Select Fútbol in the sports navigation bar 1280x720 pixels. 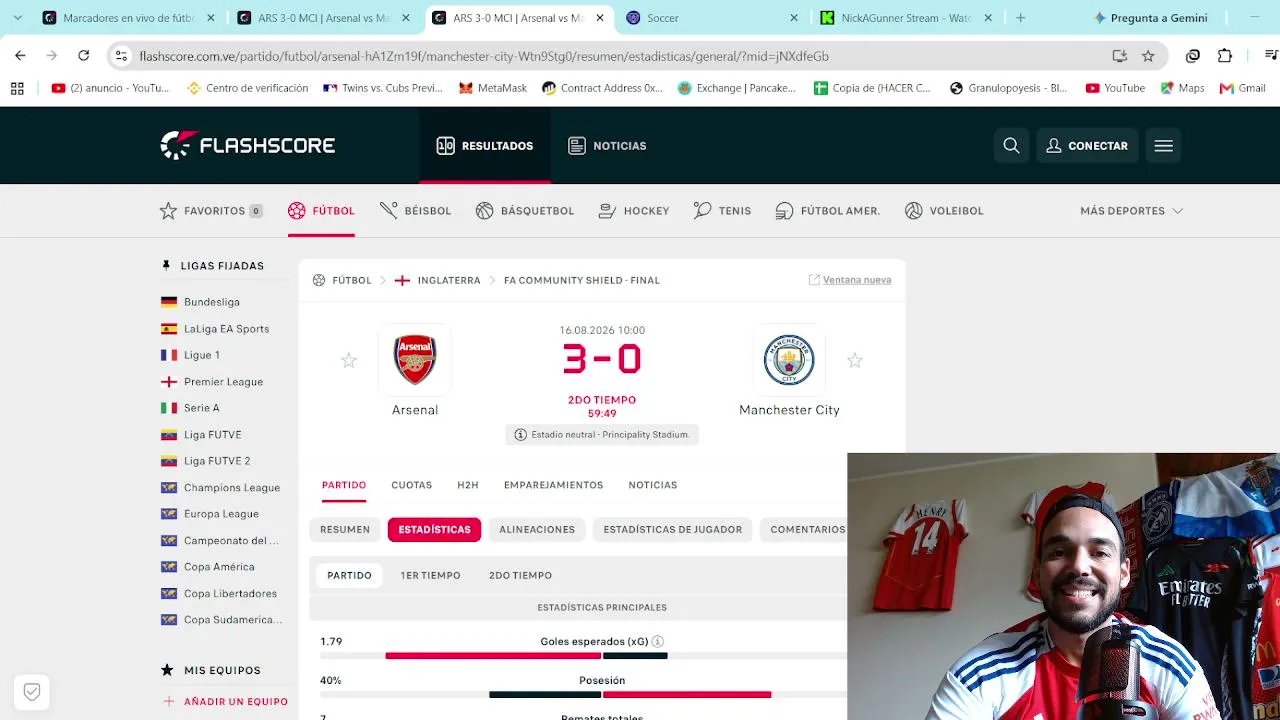pos(321,211)
